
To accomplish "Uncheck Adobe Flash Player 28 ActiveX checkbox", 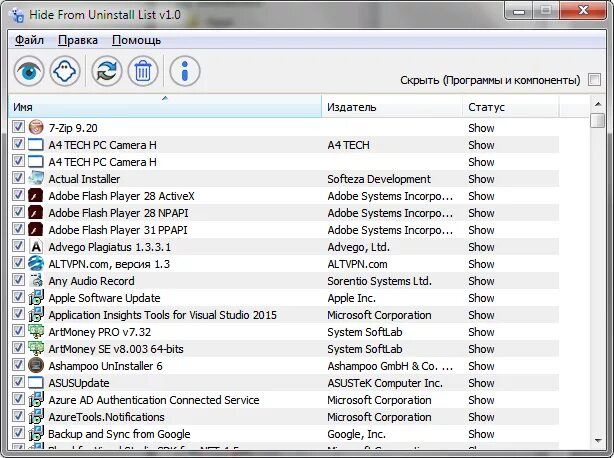I will pos(18,195).
